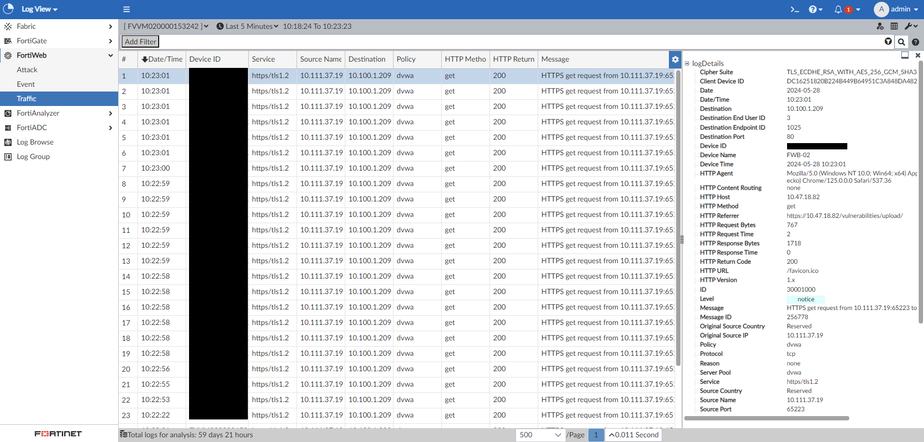924x442 pixels.
Task: Click the log details dock/maximize icon
Action: (x=905, y=55)
